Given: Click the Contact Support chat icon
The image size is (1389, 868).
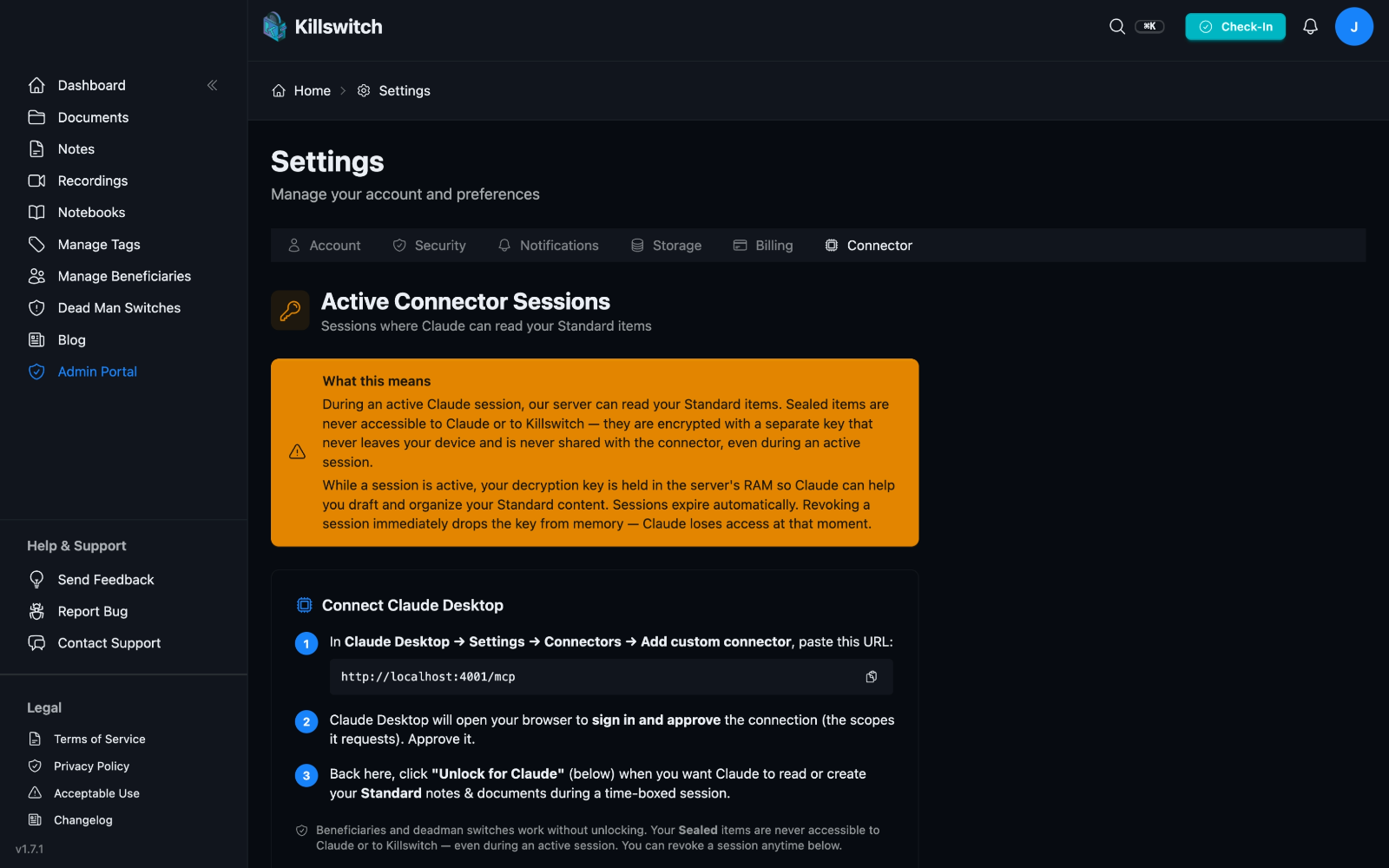Looking at the screenshot, I should click(x=36, y=643).
